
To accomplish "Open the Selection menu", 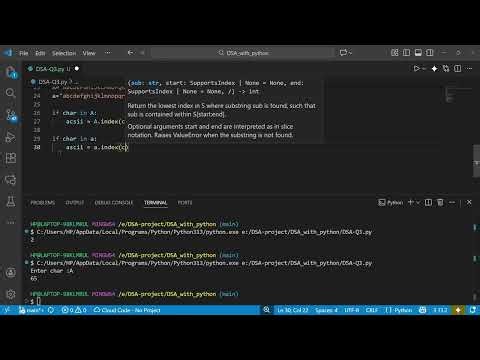I will (x=64, y=53).
